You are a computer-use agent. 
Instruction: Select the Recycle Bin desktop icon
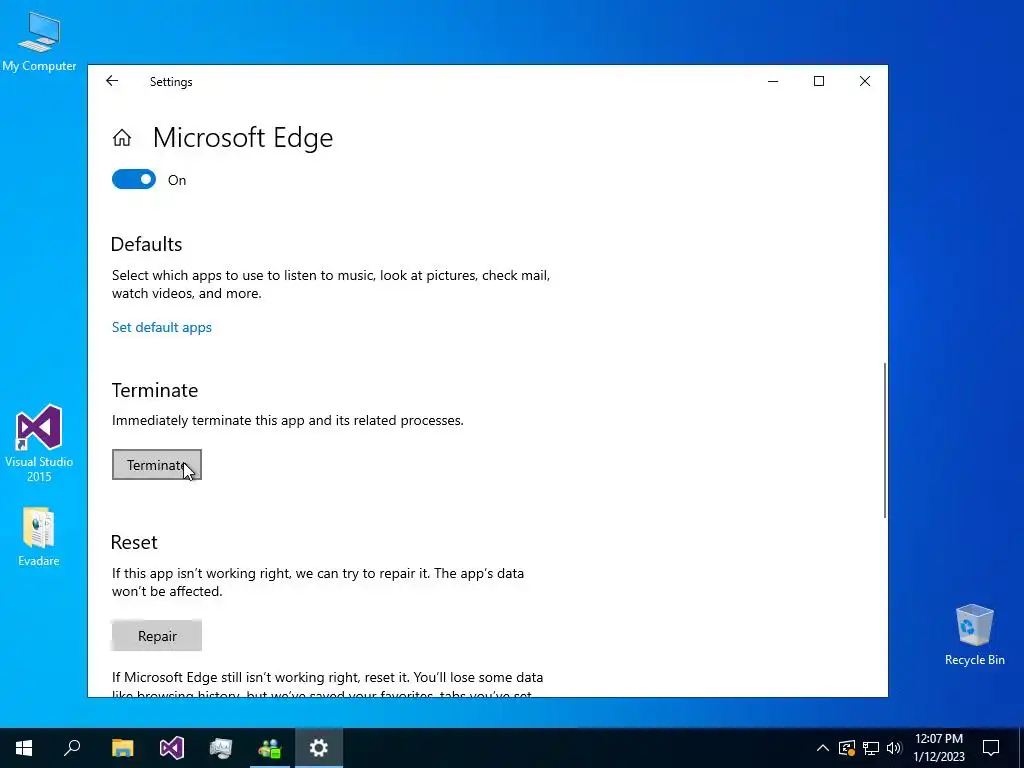click(x=974, y=635)
